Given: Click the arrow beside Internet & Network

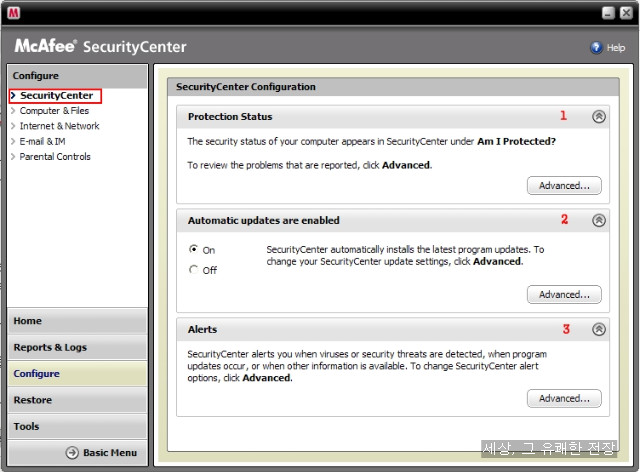Looking at the screenshot, I should (13, 126).
